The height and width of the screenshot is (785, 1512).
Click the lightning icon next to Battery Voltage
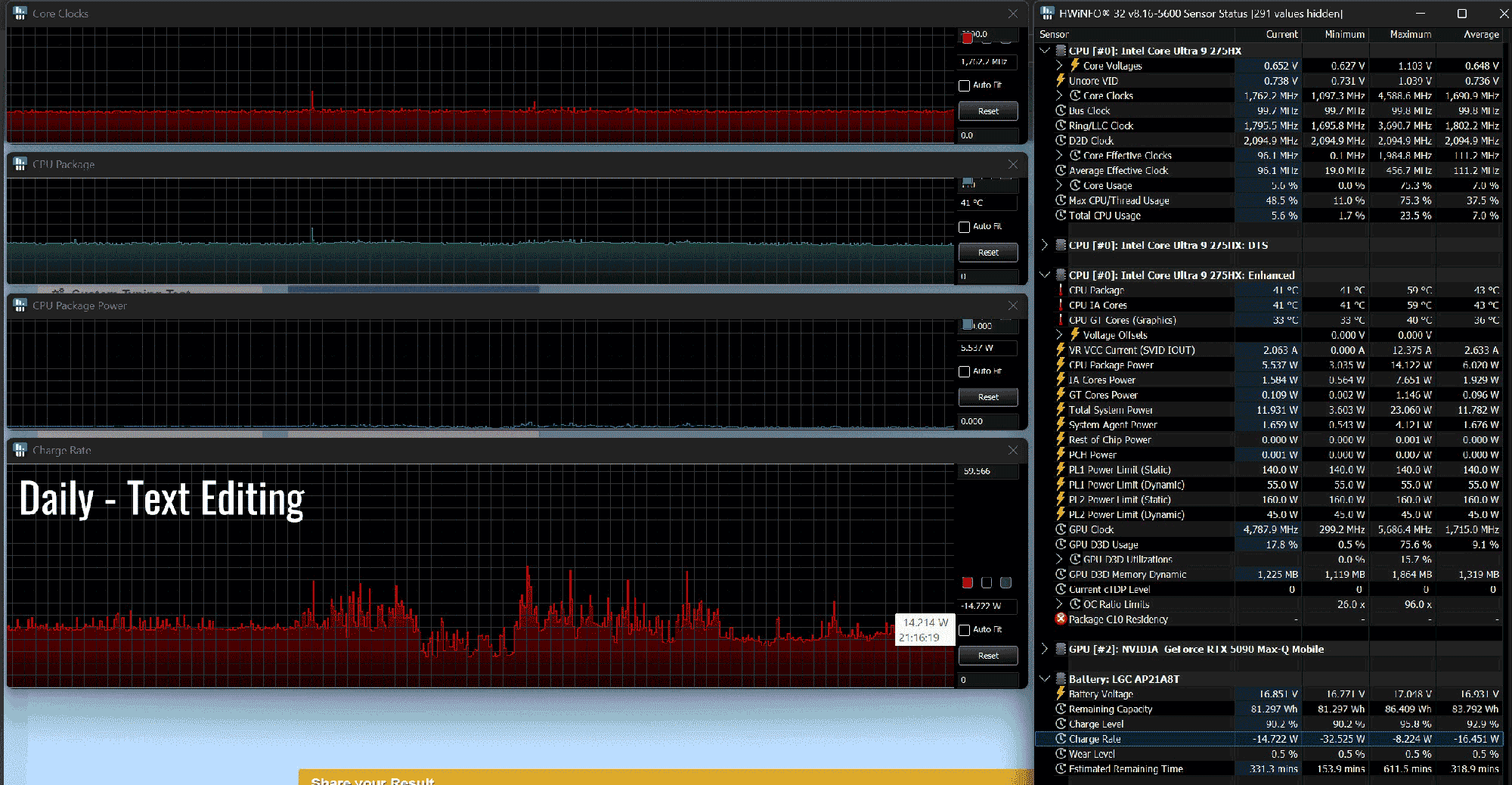(1061, 693)
